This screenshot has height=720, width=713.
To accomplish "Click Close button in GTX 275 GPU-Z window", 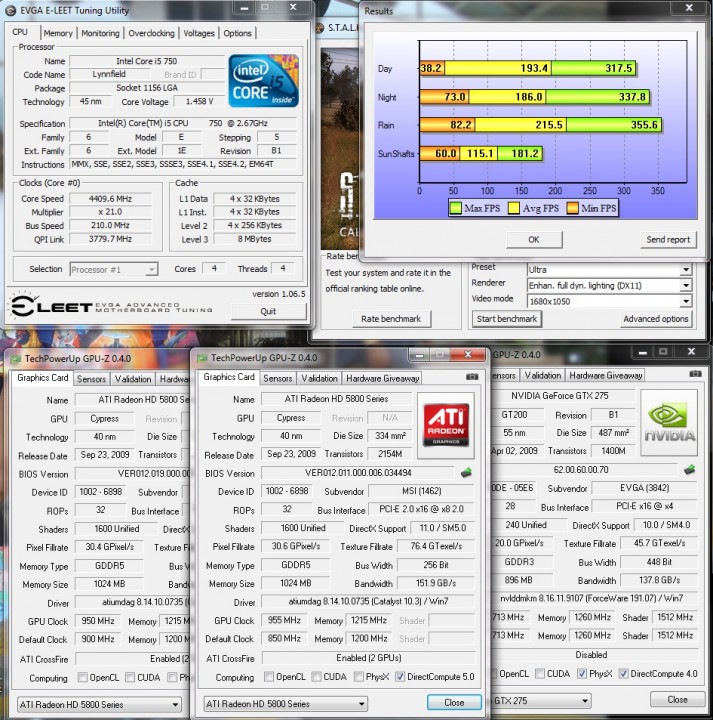I will (x=677, y=699).
